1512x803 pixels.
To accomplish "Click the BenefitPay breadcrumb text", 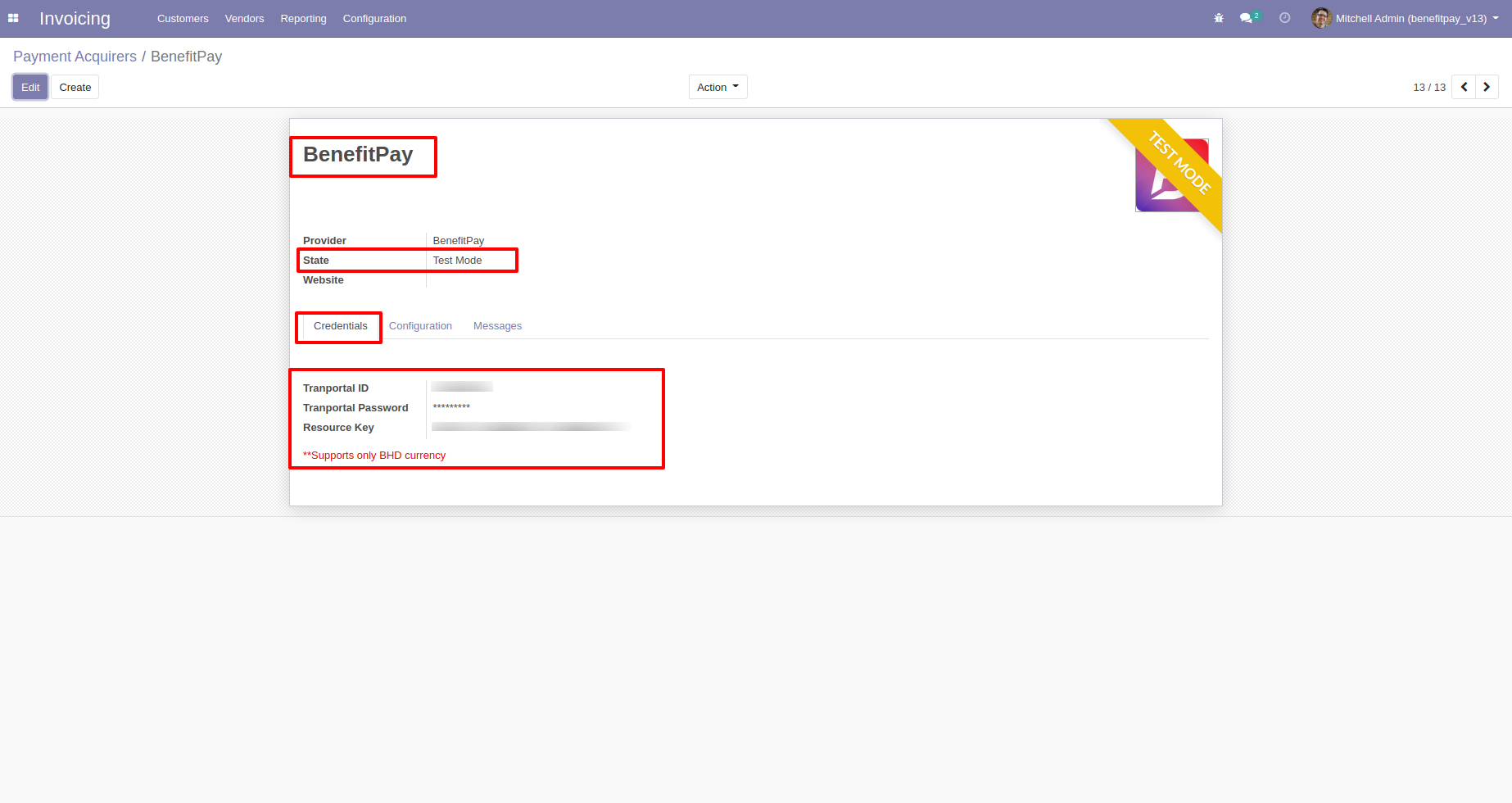I will click(186, 57).
